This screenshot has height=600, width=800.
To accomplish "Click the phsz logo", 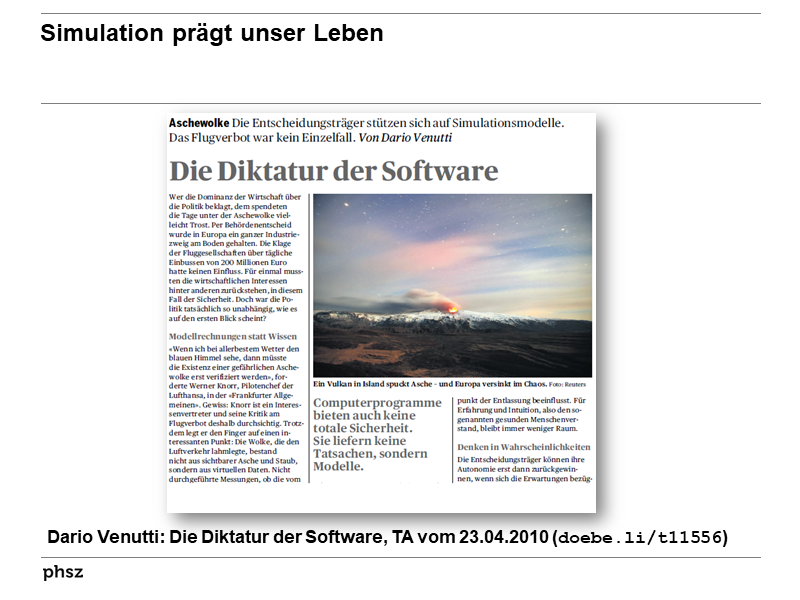I will click(62, 572).
